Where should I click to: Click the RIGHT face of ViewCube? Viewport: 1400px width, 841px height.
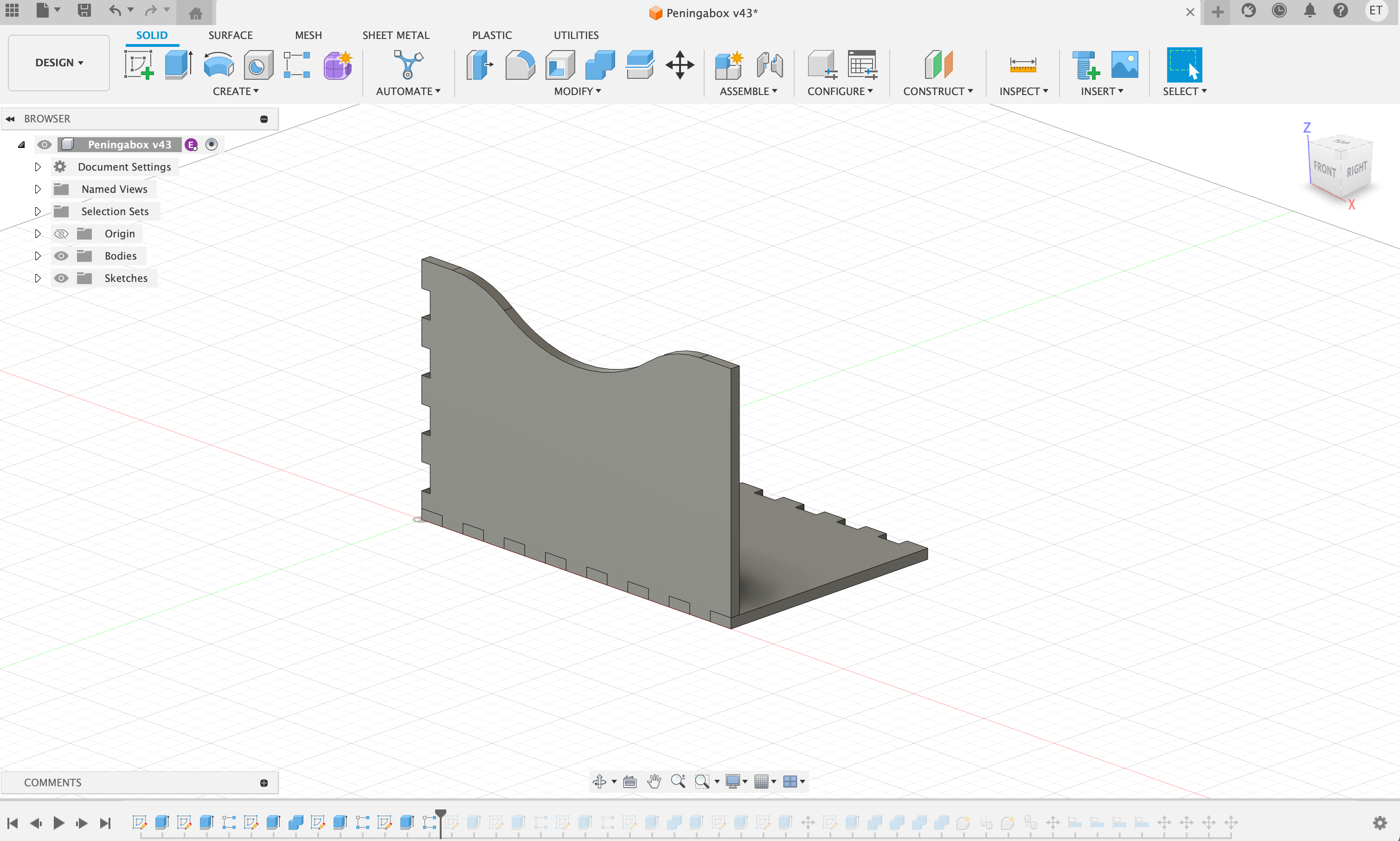(1357, 169)
